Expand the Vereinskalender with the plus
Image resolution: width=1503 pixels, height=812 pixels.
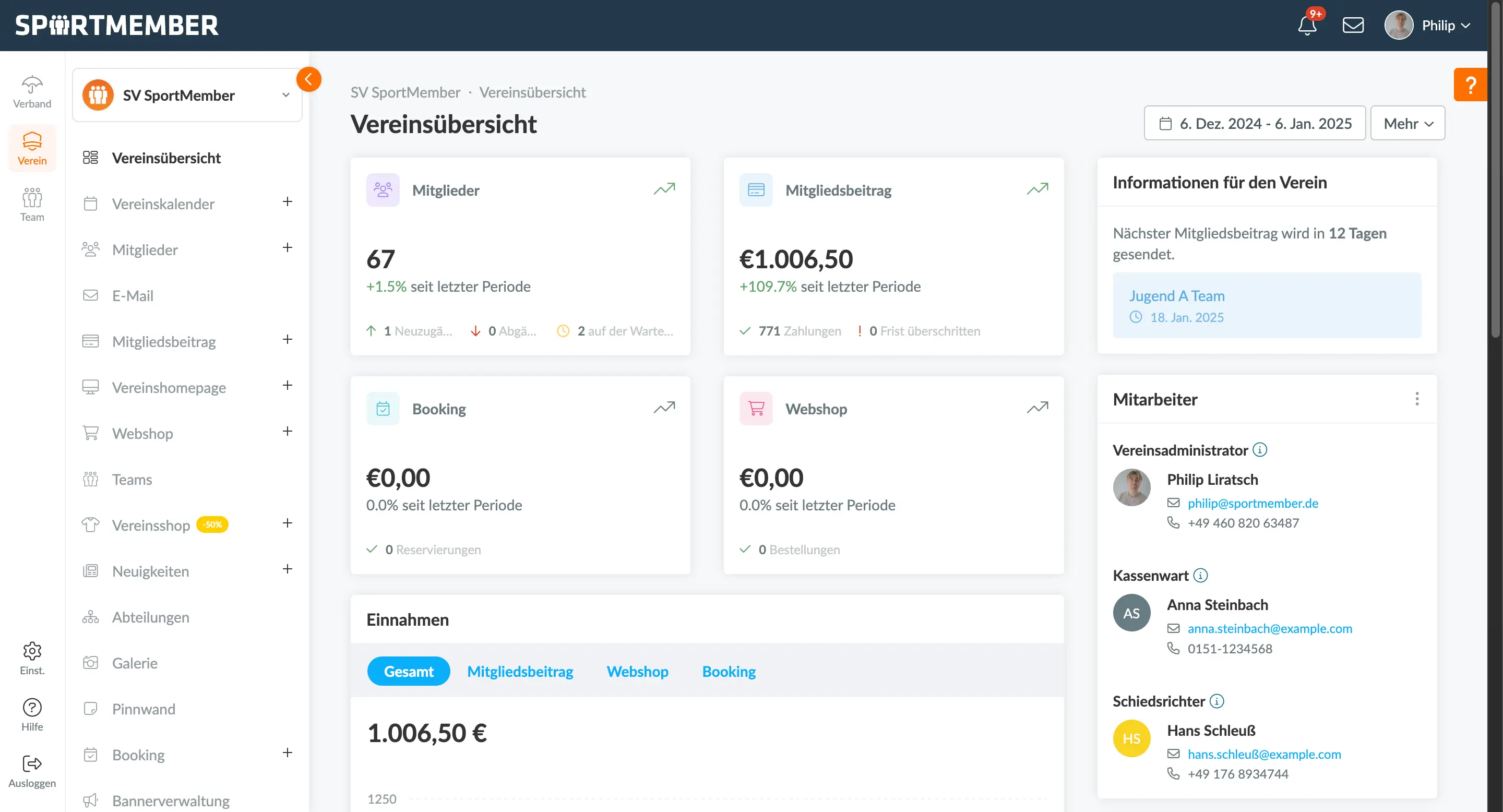tap(287, 201)
